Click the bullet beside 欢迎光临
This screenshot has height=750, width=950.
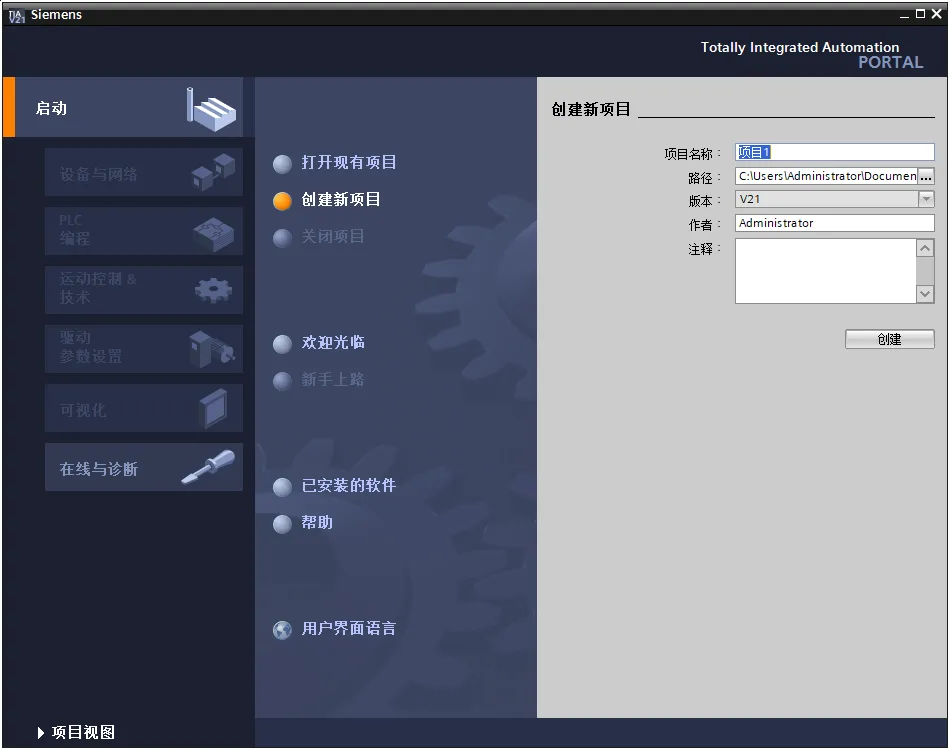(282, 343)
